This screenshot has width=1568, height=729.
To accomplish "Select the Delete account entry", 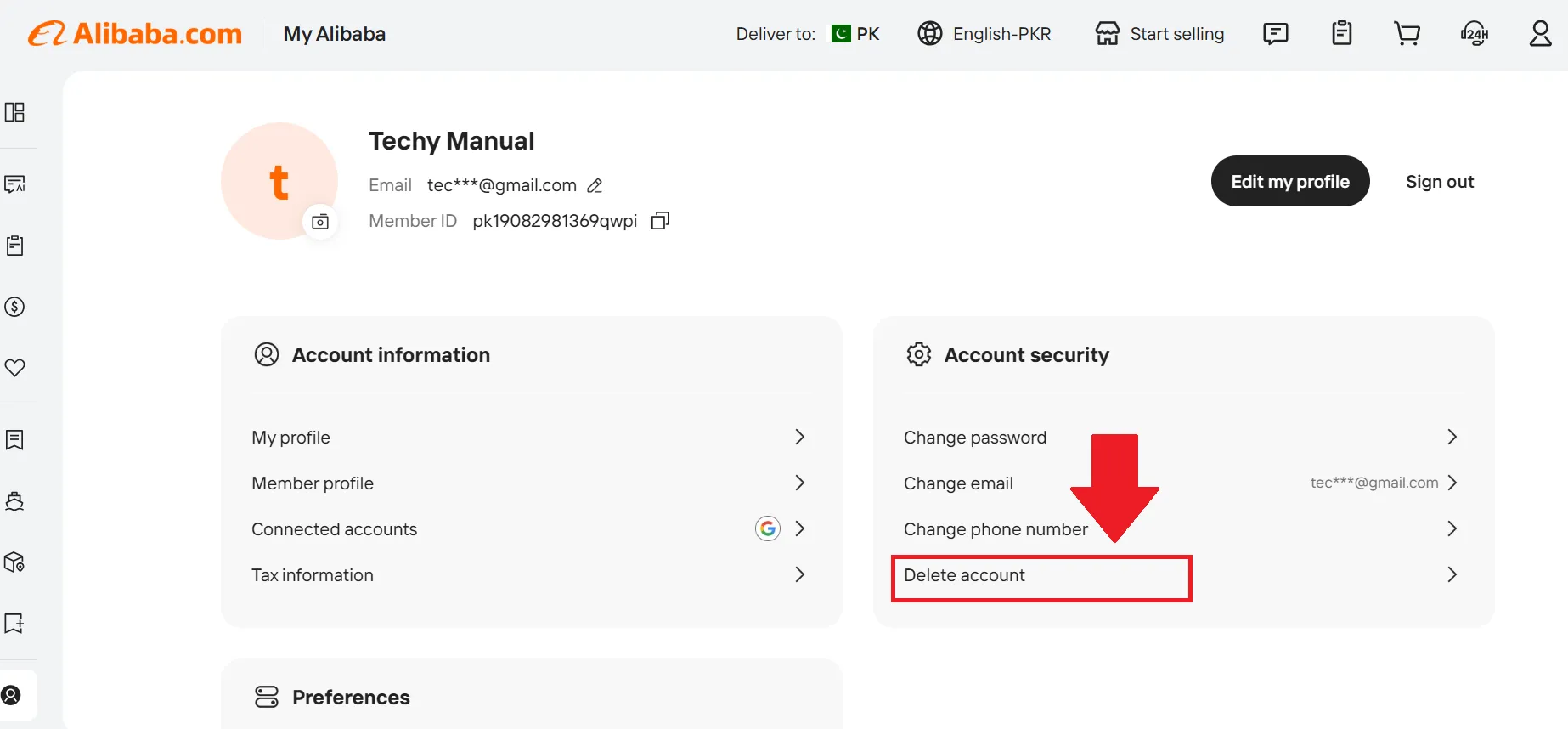I will tap(1183, 574).
